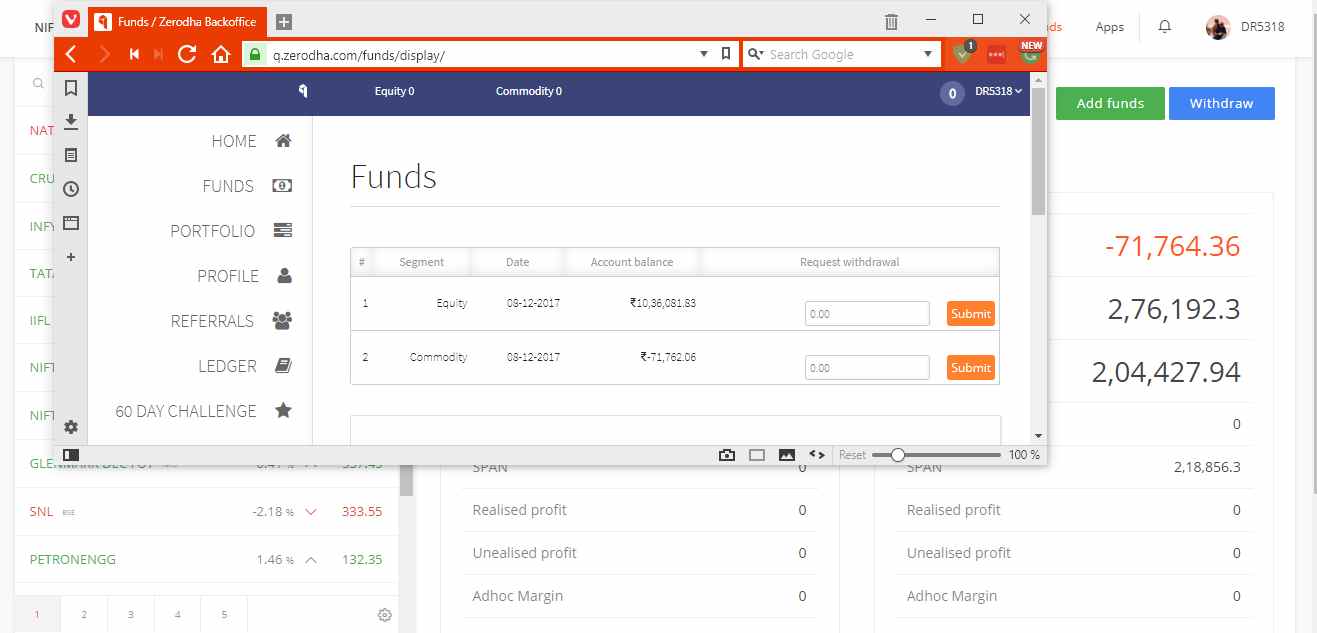Expand the search engine field dropdown arrow

coord(928,54)
